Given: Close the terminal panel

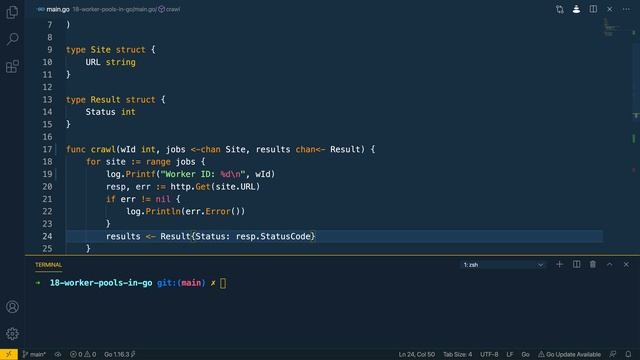Looking at the screenshot, I should point(626,264).
